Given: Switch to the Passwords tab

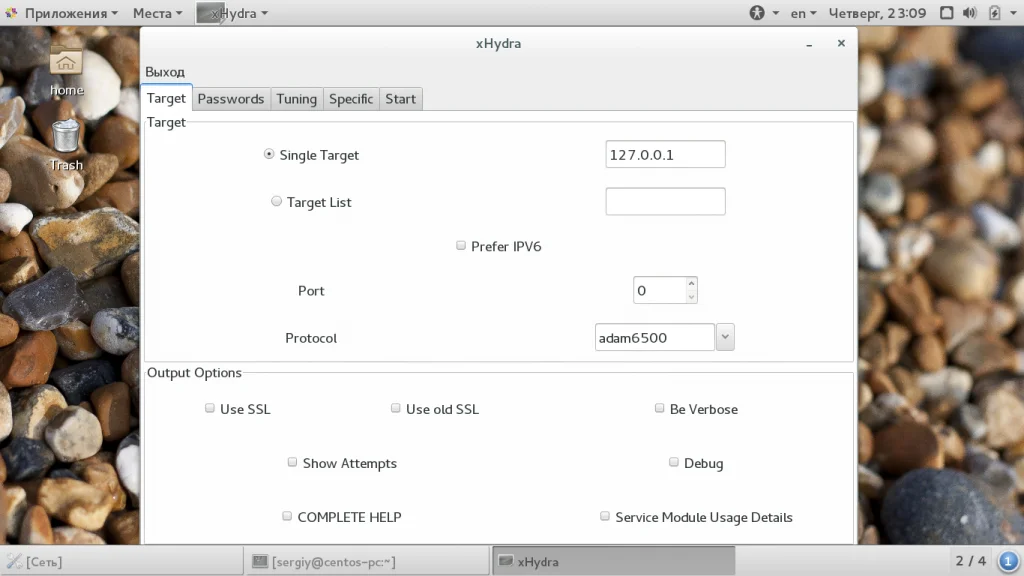Looking at the screenshot, I should click(231, 99).
